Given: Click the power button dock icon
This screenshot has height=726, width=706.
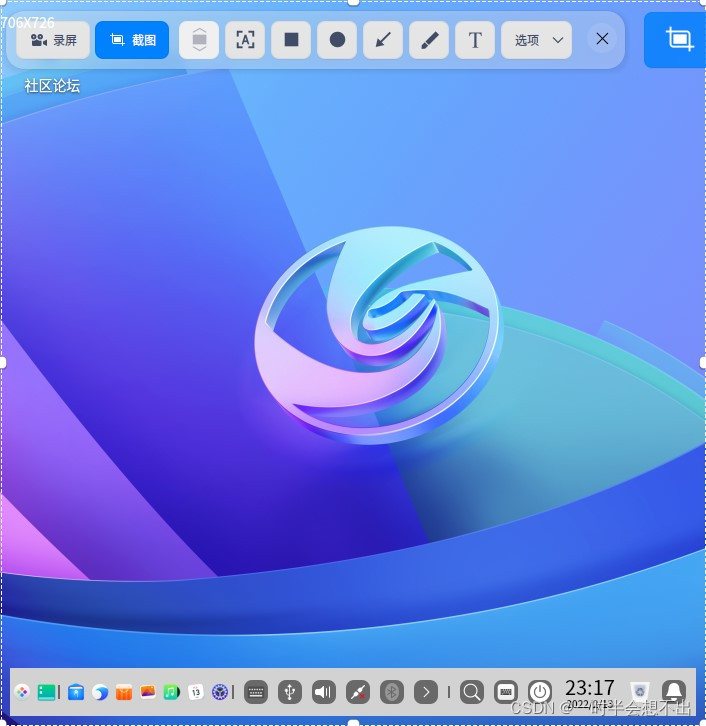Looking at the screenshot, I should 540,692.
